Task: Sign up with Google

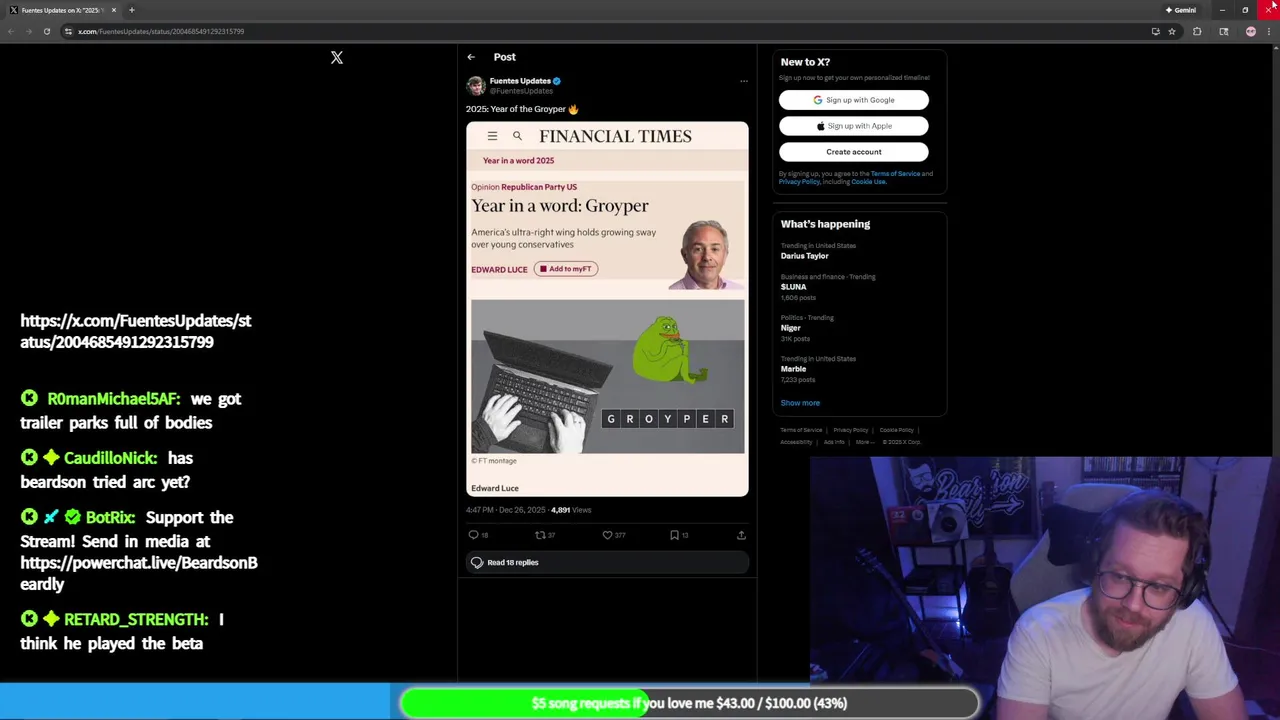Action: [854, 100]
